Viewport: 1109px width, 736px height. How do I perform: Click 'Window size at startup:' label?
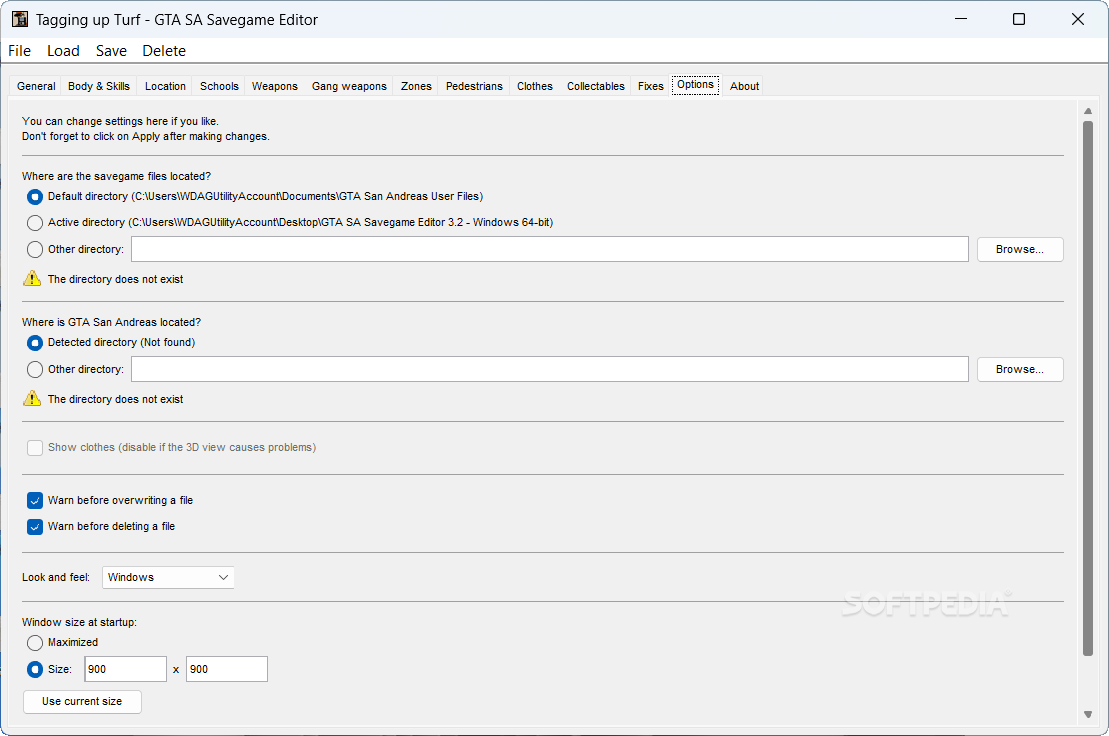point(79,622)
